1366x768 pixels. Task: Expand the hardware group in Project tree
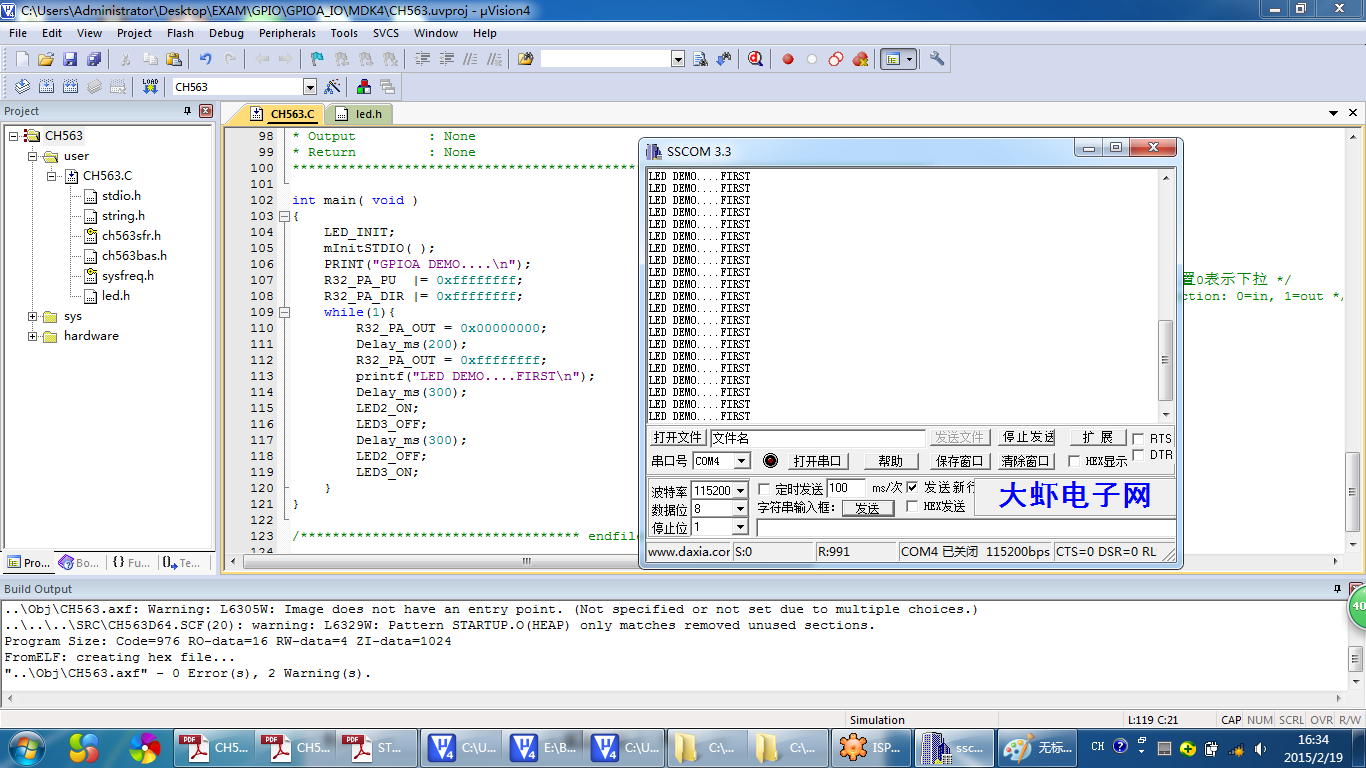point(33,336)
